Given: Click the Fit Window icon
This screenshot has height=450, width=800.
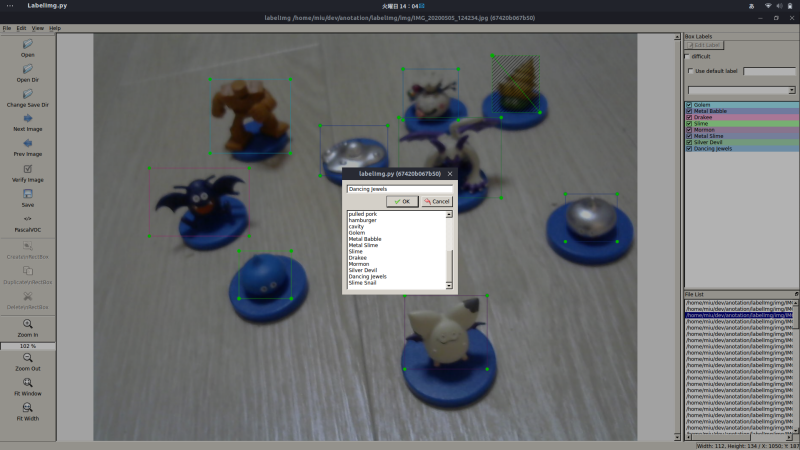Looking at the screenshot, I should coord(28,383).
